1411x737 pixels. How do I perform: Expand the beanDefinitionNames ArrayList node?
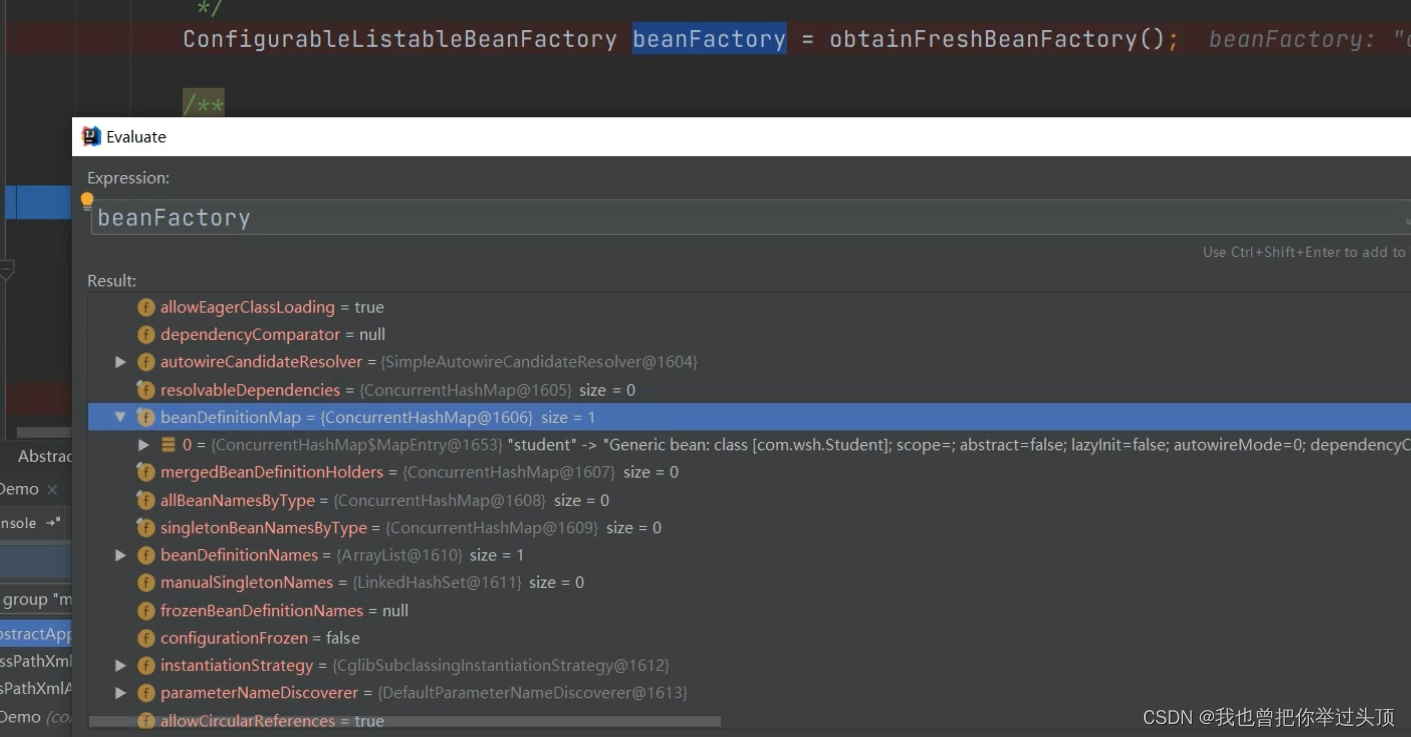pyautogui.click(x=120, y=555)
